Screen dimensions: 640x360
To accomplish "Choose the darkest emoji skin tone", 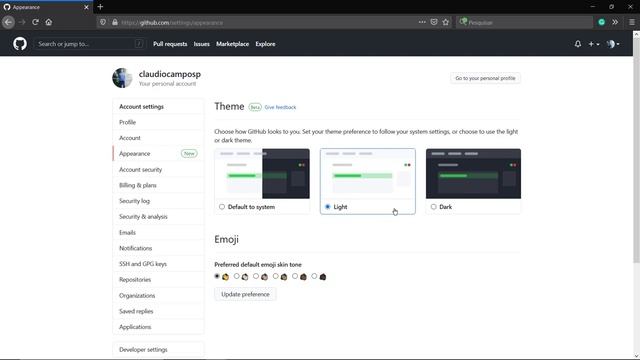I will tap(314, 276).
